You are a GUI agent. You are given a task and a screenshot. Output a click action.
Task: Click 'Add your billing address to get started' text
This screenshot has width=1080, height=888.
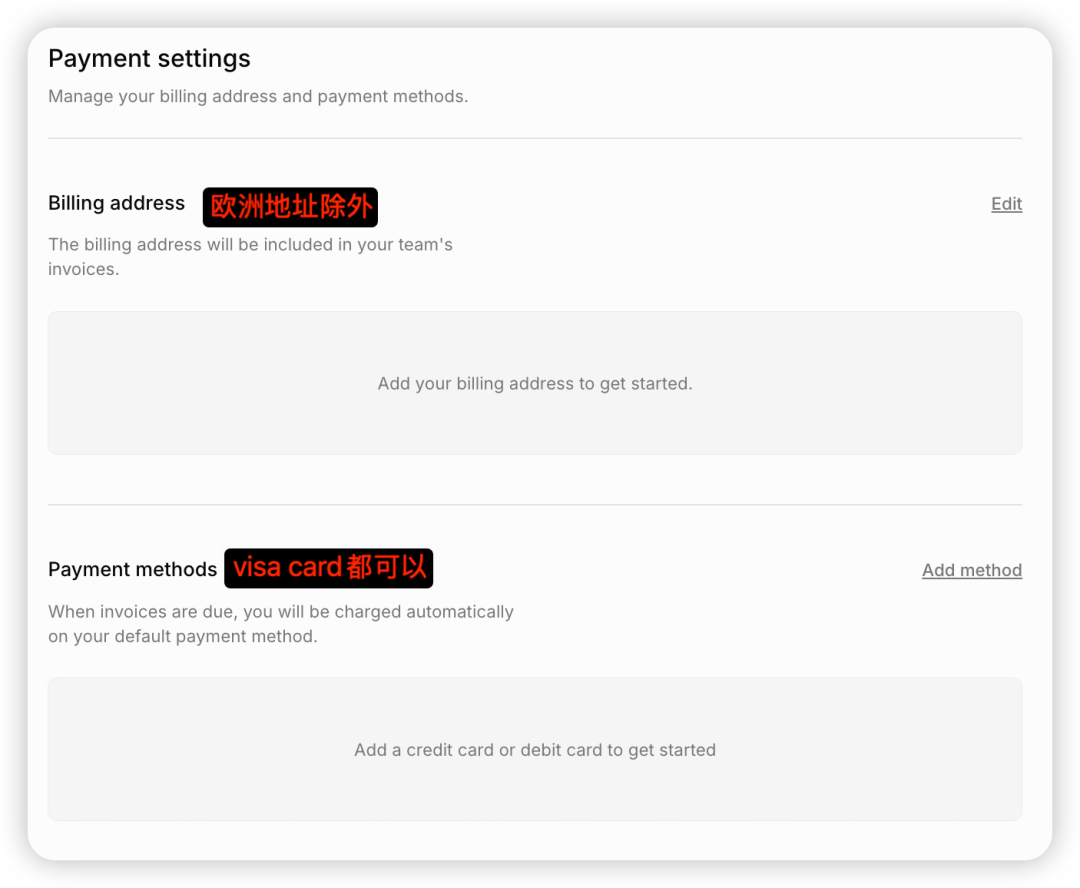pos(535,384)
